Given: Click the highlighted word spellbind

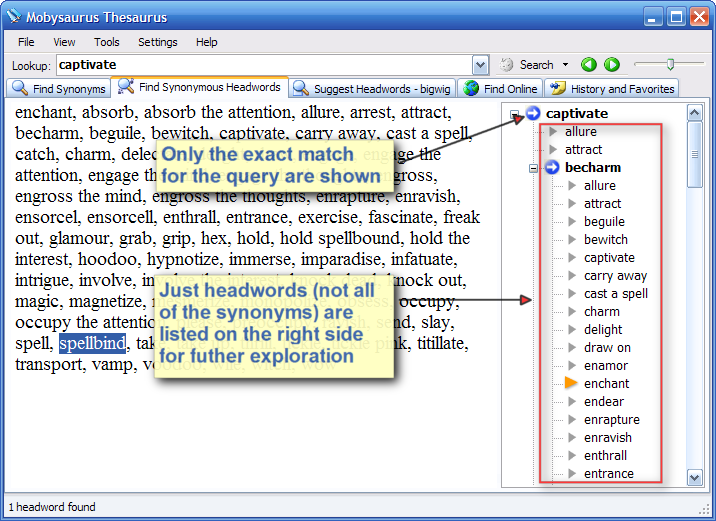Looking at the screenshot, I should coord(92,343).
